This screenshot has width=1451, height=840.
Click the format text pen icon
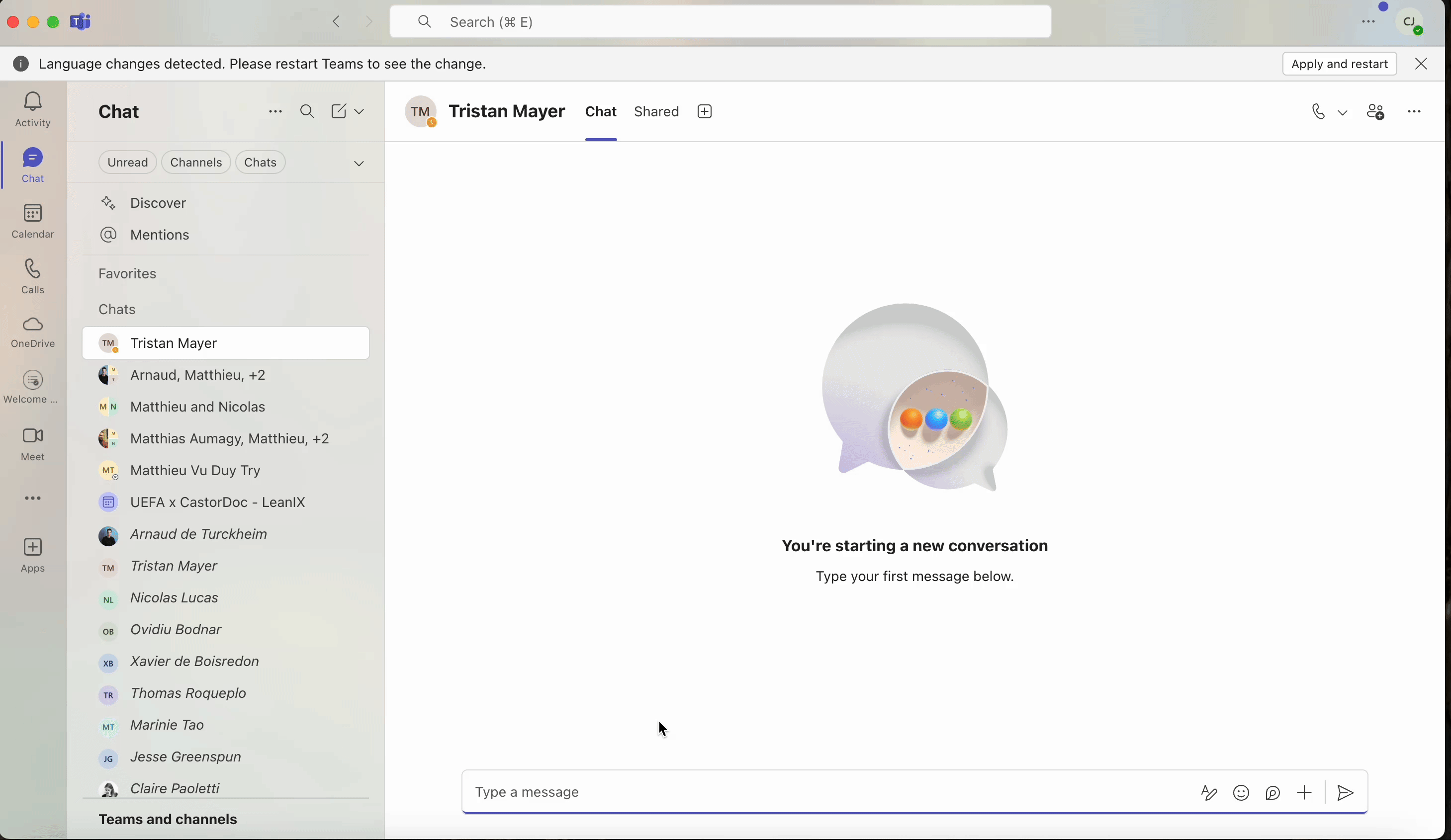click(1209, 793)
